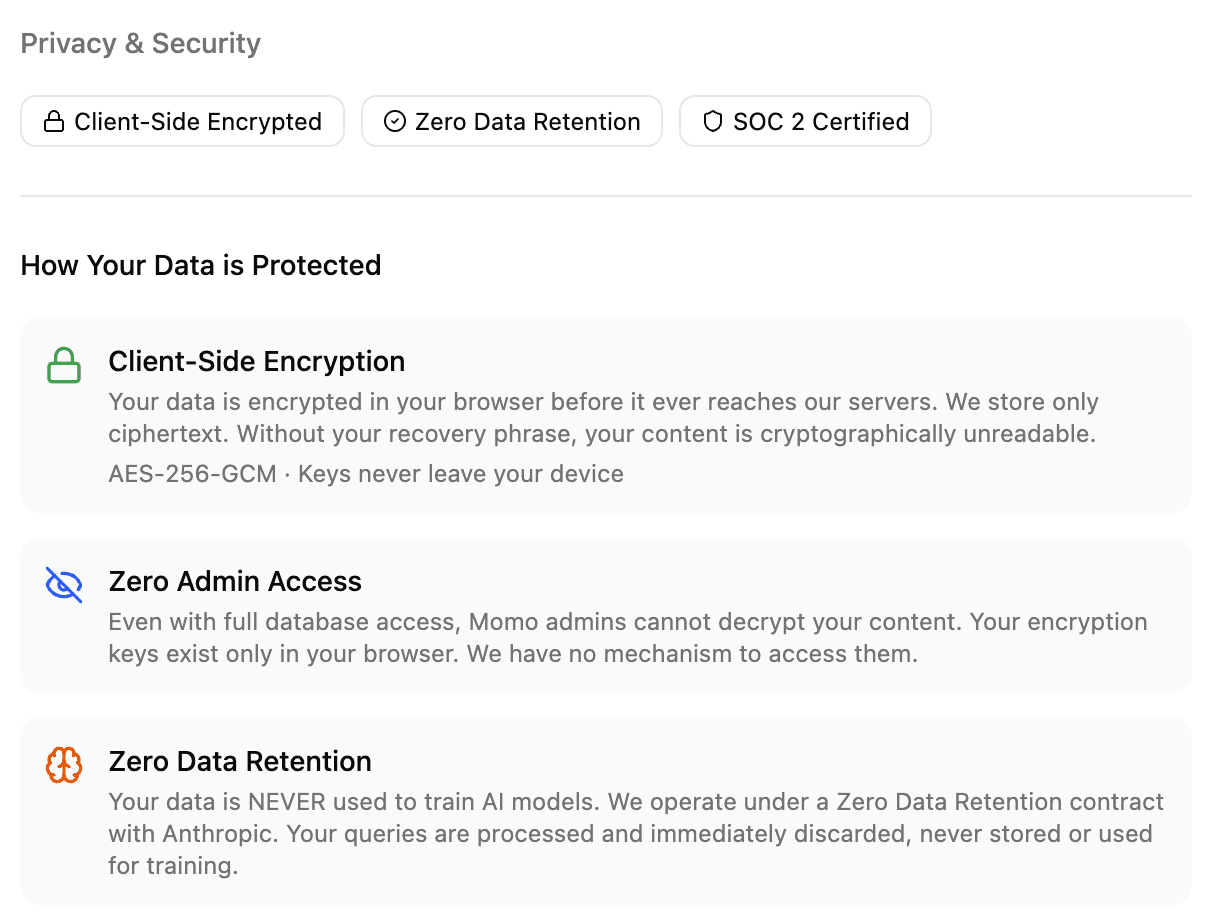Click the shield icon in SOC 2 badge

[713, 122]
